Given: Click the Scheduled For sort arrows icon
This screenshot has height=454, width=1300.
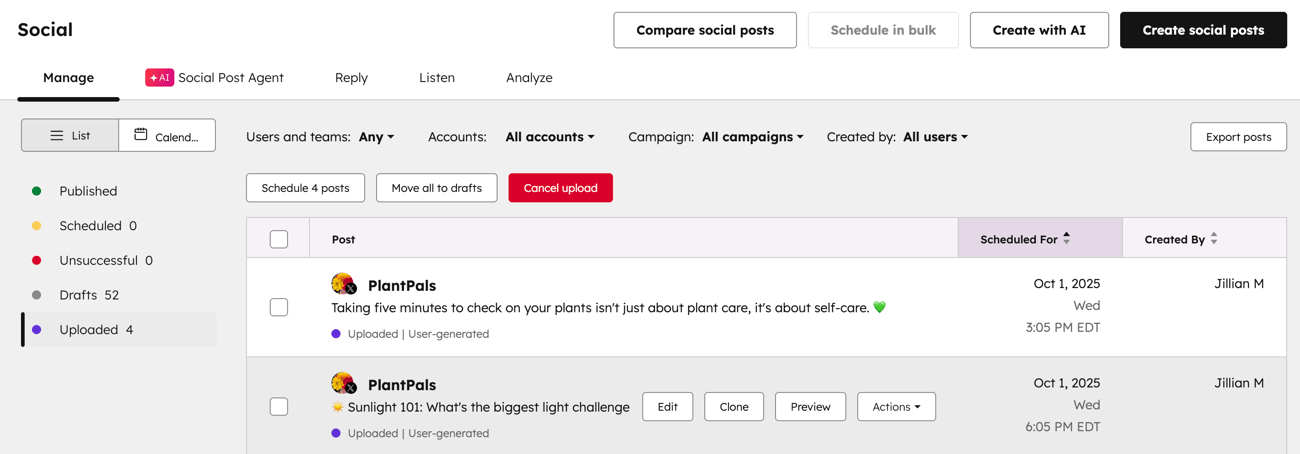Looking at the screenshot, I should [x=1067, y=238].
